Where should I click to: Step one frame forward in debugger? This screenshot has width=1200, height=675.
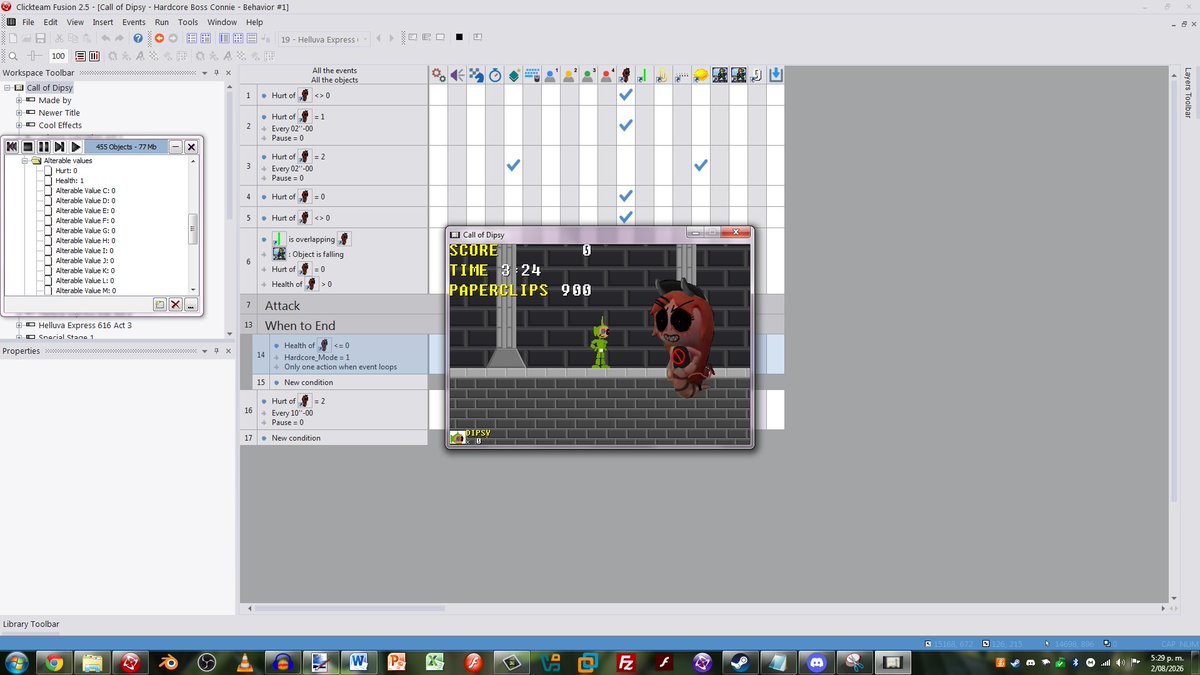pyautogui.click(x=60, y=147)
